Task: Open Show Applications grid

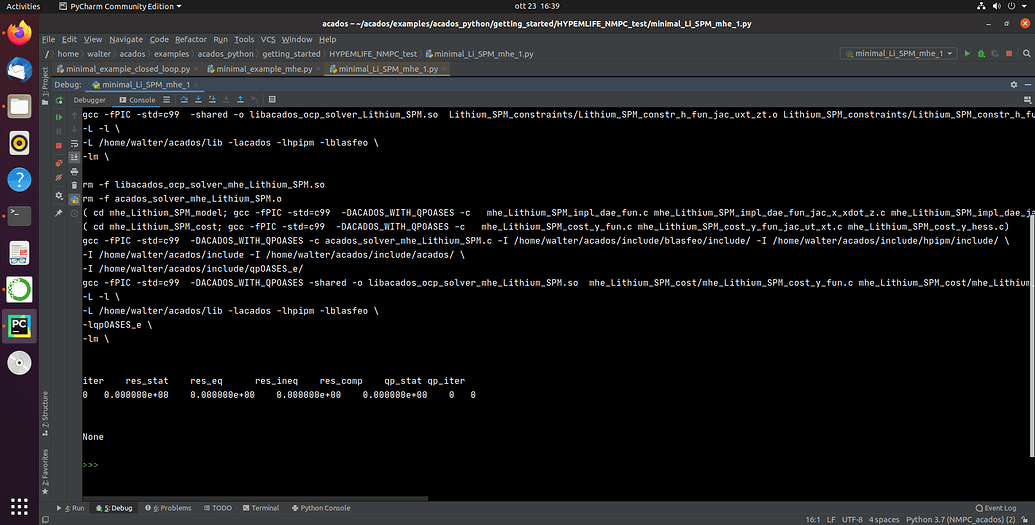Action: coord(19,507)
